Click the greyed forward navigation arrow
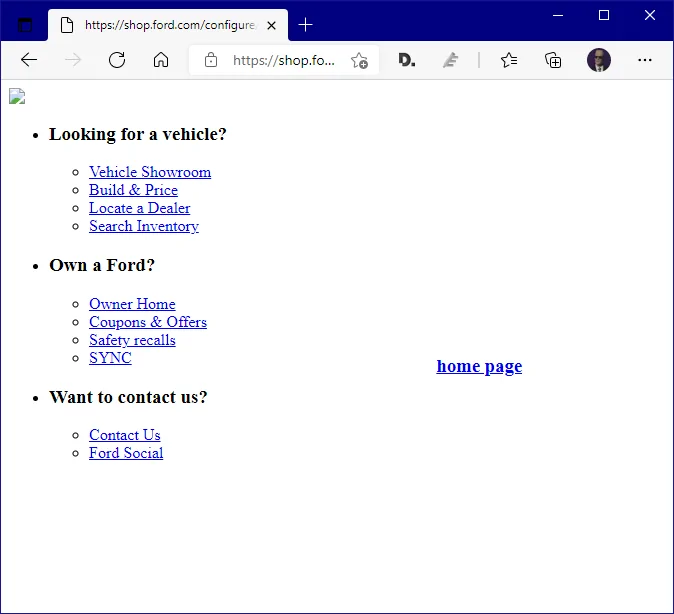Image resolution: width=674 pixels, height=614 pixels. (x=73, y=60)
